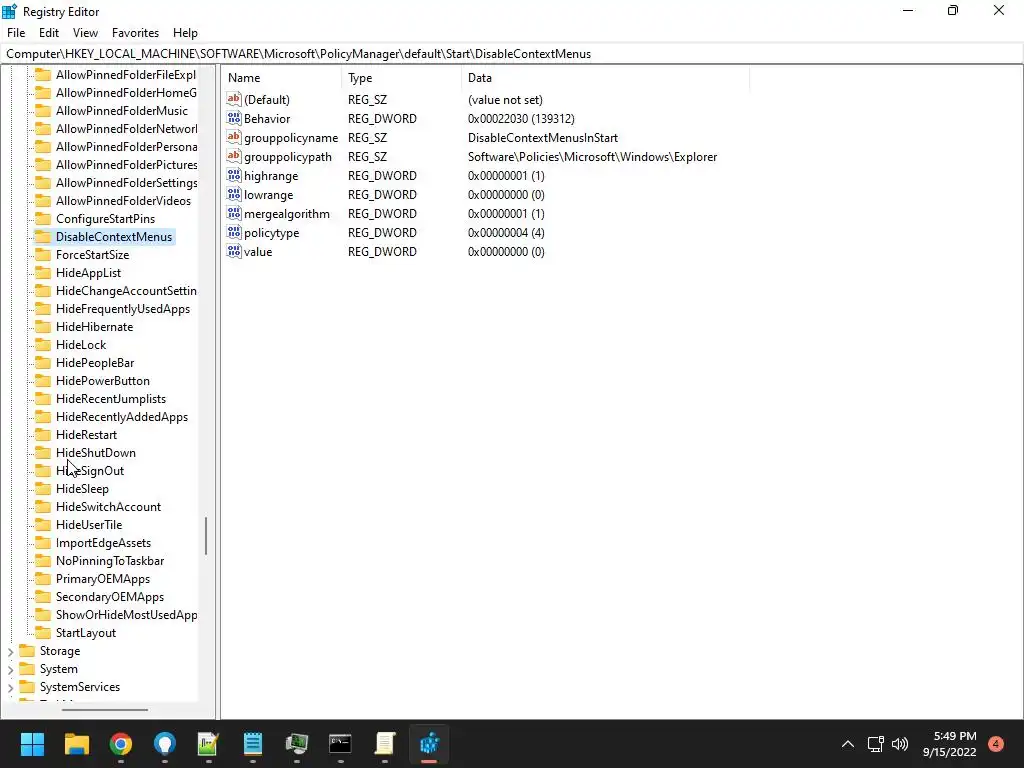Click the horizontal scrollbar of the key tree
This screenshot has height=768, width=1024.
coord(104,709)
